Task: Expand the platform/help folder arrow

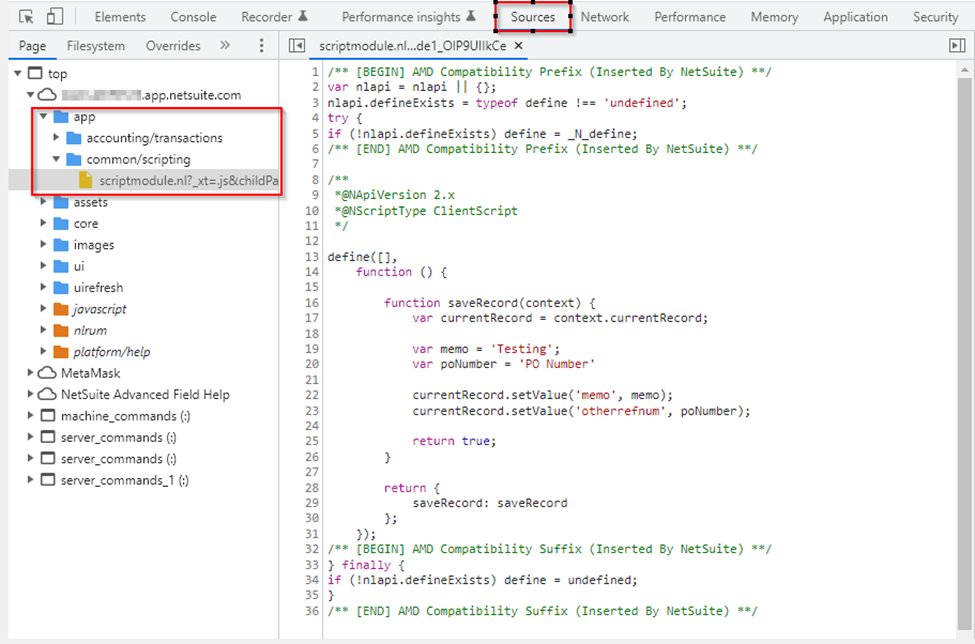Action: tap(44, 351)
